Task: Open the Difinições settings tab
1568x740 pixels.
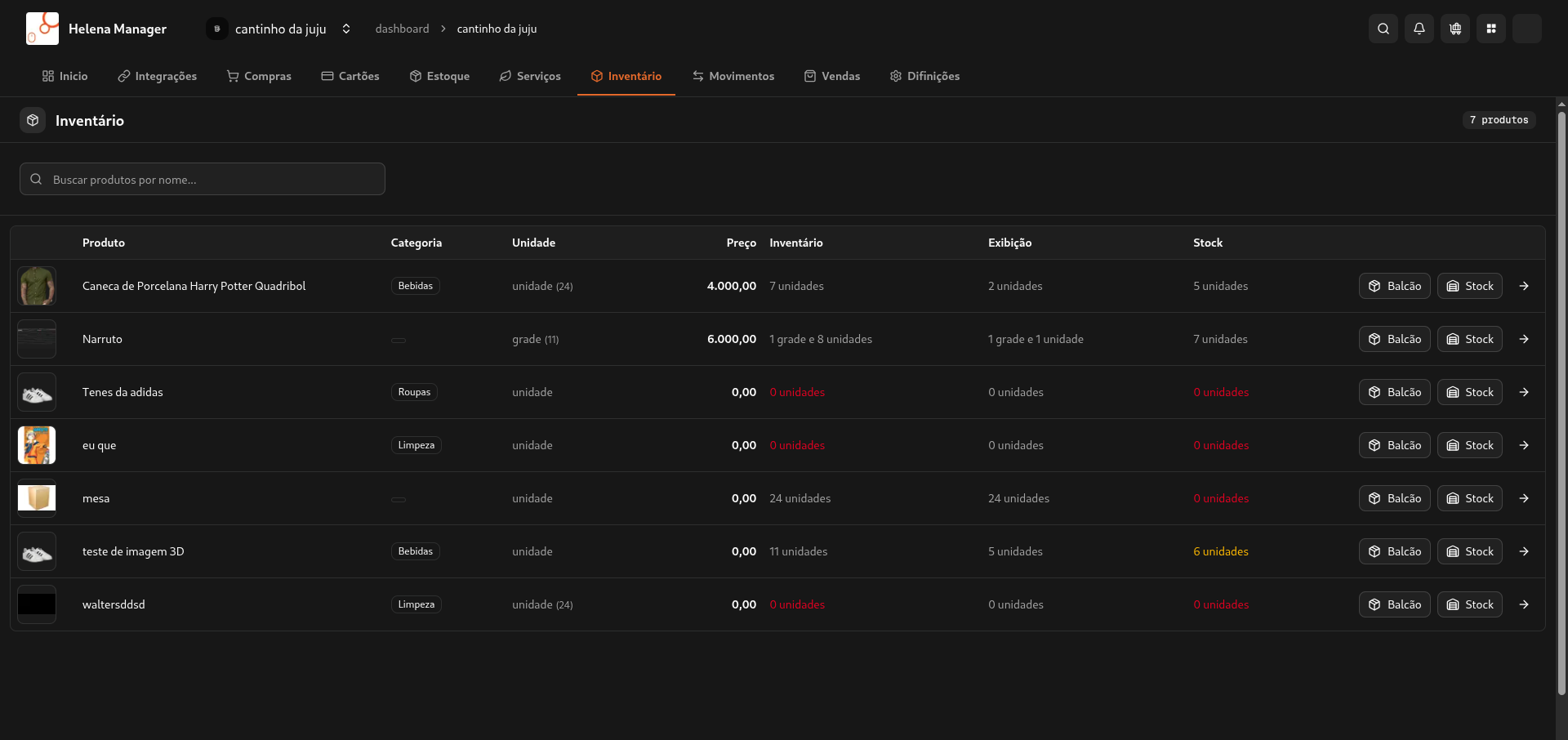Action: click(x=924, y=76)
